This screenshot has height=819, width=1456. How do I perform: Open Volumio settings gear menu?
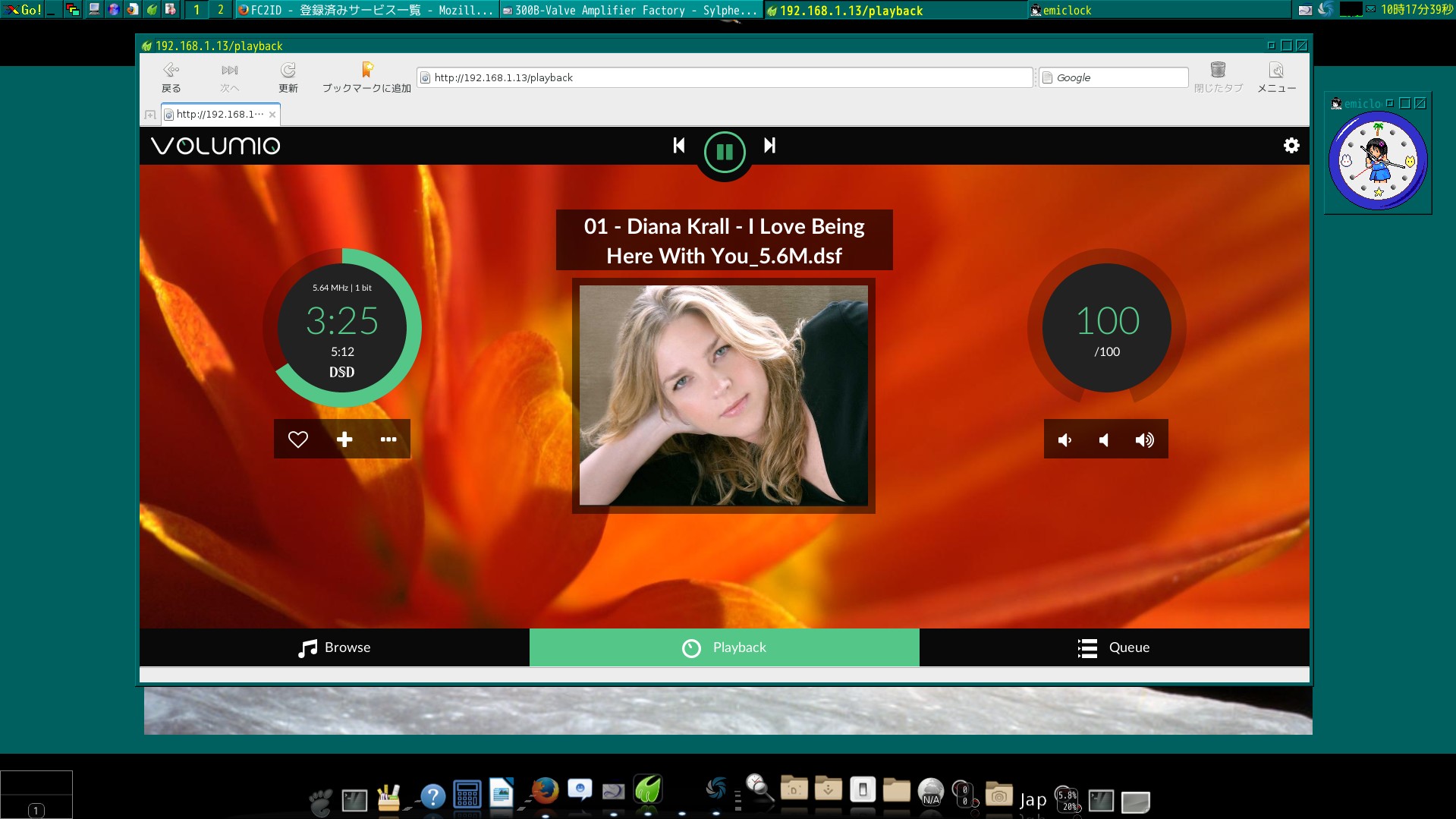1291,146
